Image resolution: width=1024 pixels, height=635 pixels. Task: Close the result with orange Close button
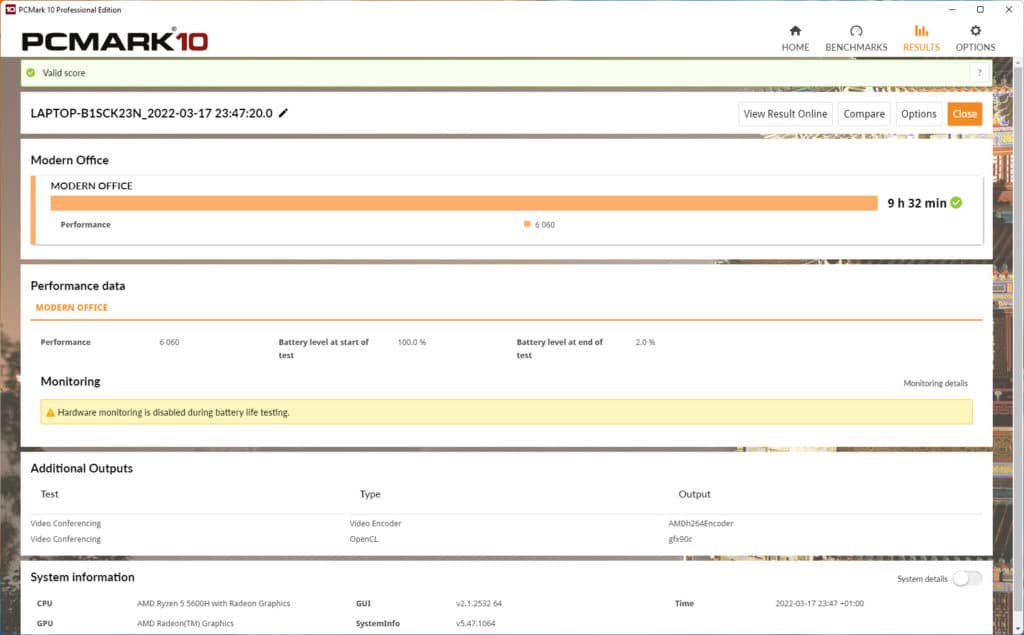(x=965, y=114)
